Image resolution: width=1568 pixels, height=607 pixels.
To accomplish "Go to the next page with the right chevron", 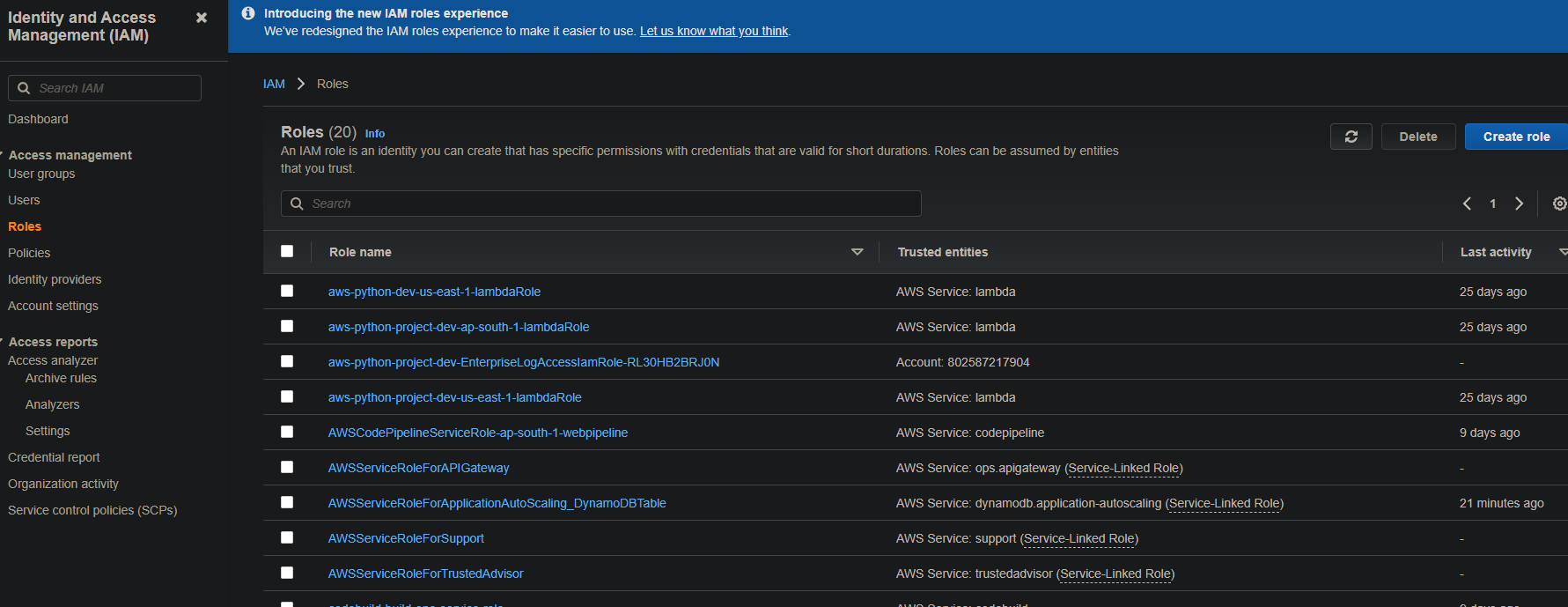I will coord(1519,204).
